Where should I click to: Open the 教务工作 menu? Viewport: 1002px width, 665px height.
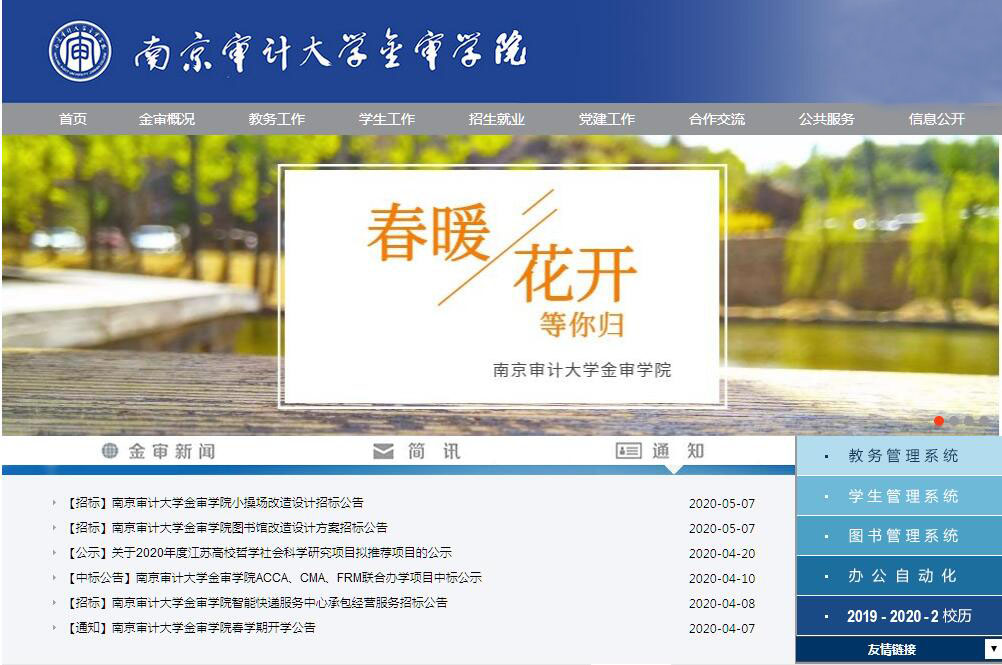(x=277, y=119)
